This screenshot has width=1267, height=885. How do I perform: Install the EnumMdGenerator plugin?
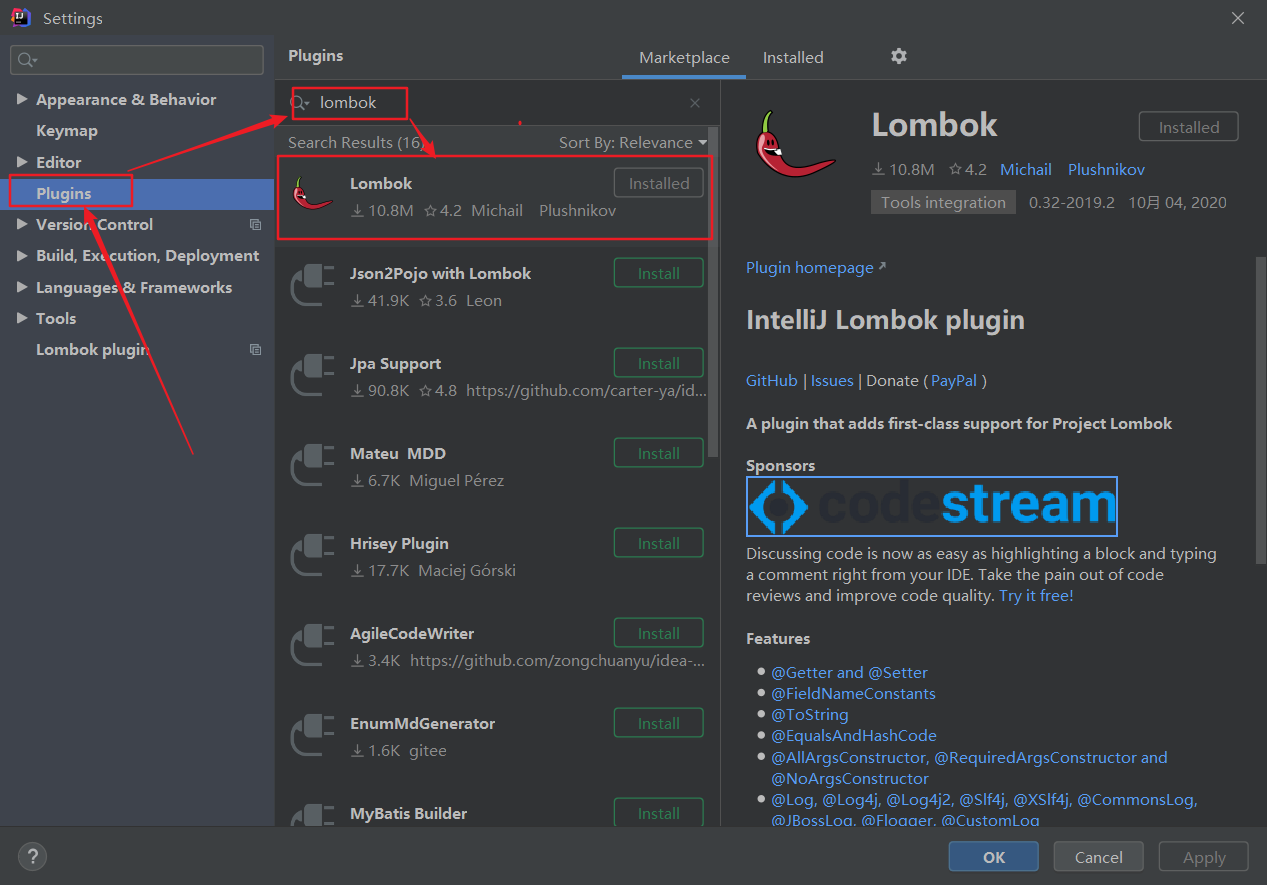point(658,723)
